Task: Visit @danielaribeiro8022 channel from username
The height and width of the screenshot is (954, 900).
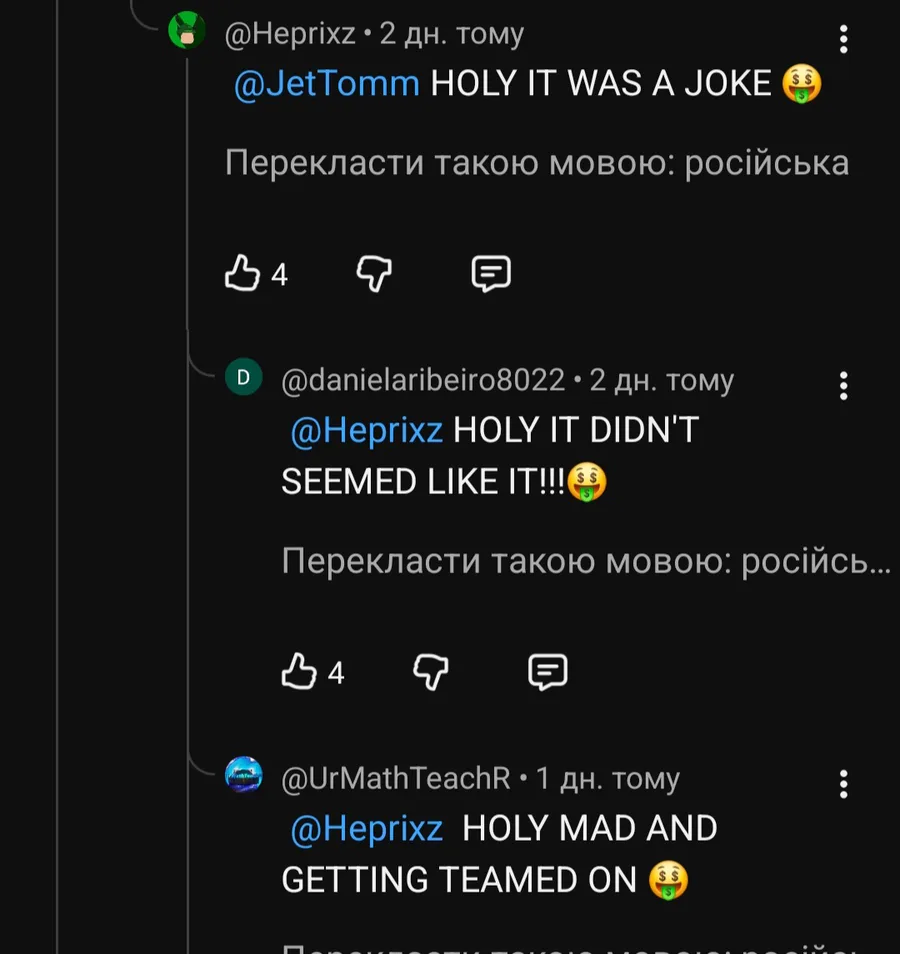Action: tap(423, 380)
